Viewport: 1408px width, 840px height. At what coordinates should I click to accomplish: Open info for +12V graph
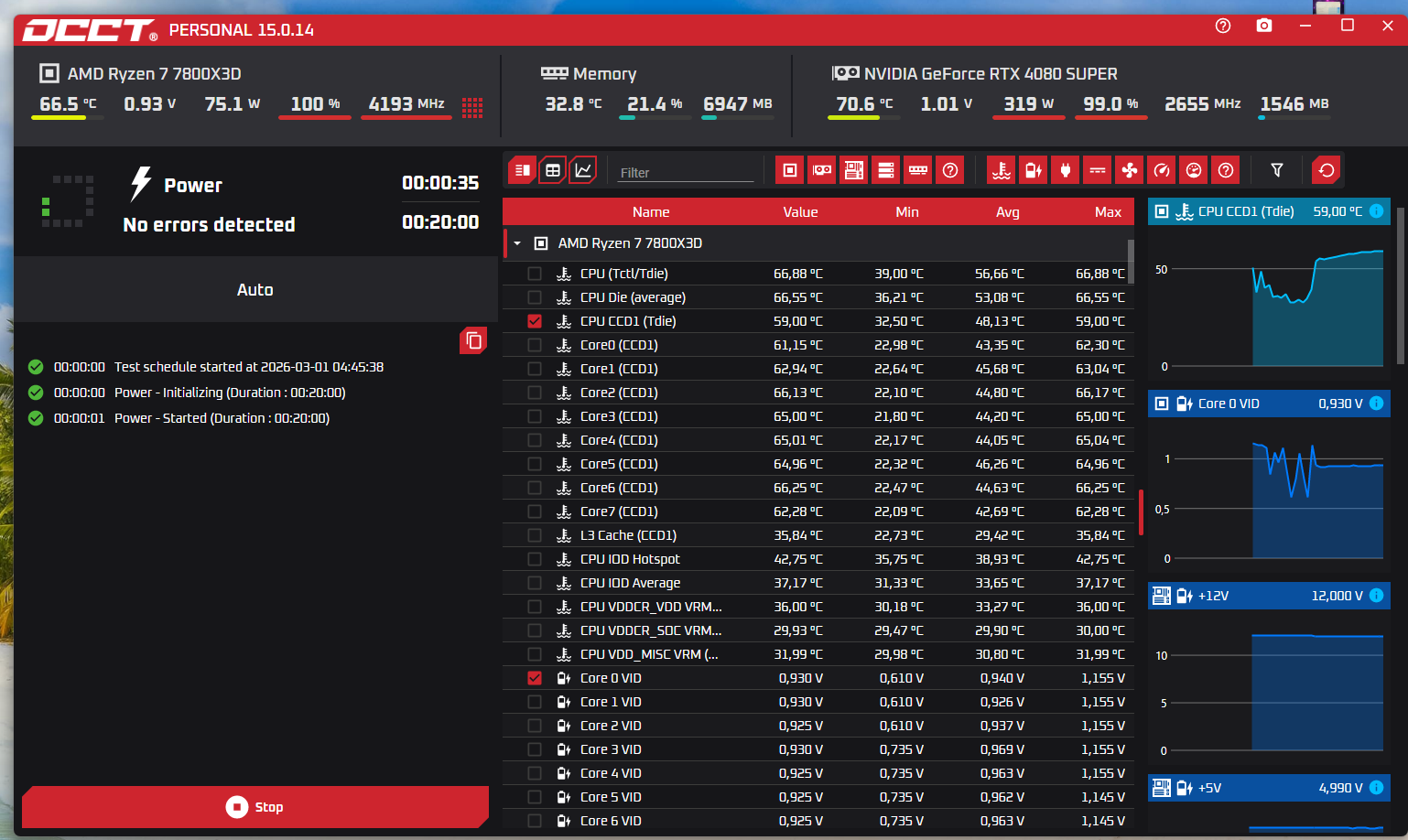[1376, 596]
